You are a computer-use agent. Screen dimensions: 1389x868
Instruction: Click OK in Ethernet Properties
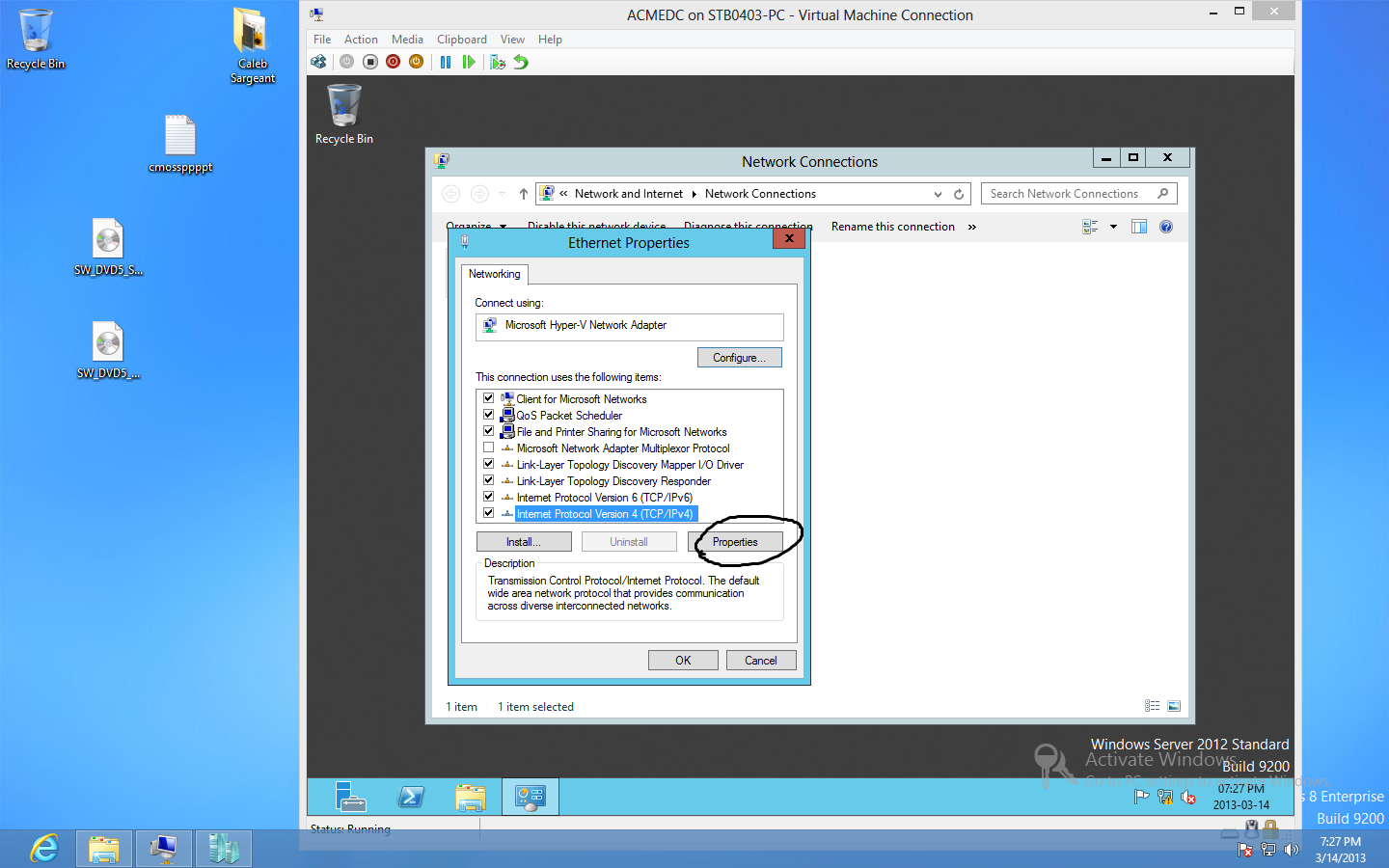pyautogui.click(x=683, y=661)
